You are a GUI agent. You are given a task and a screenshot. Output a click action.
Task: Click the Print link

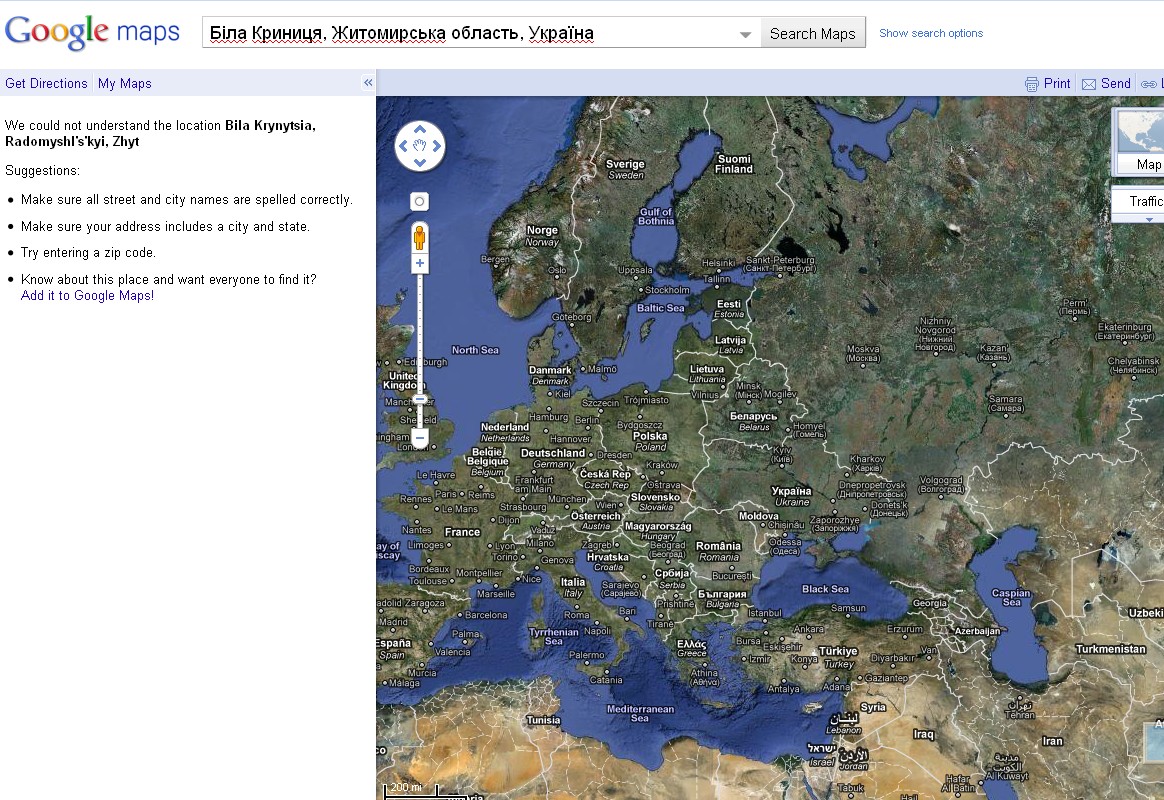(1047, 84)
